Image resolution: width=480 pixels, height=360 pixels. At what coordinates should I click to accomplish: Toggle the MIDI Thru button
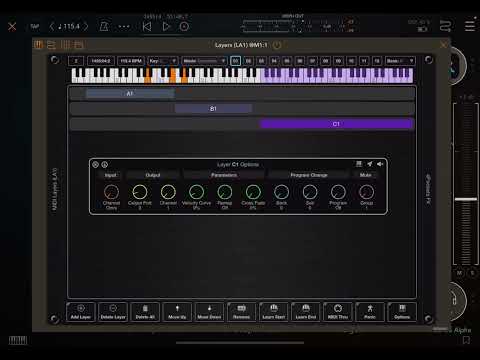pyautogui.click(x=338, y=312)
